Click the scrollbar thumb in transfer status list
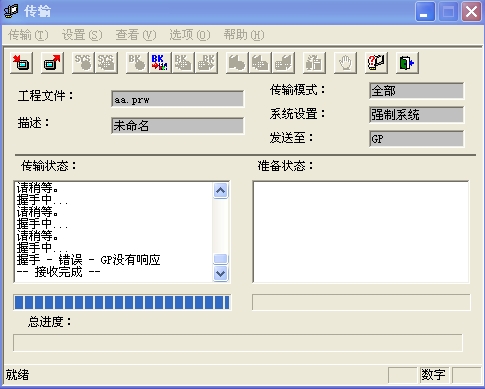Image resolution: width=485 pixels, height=389 pixels. pos(221,259)
